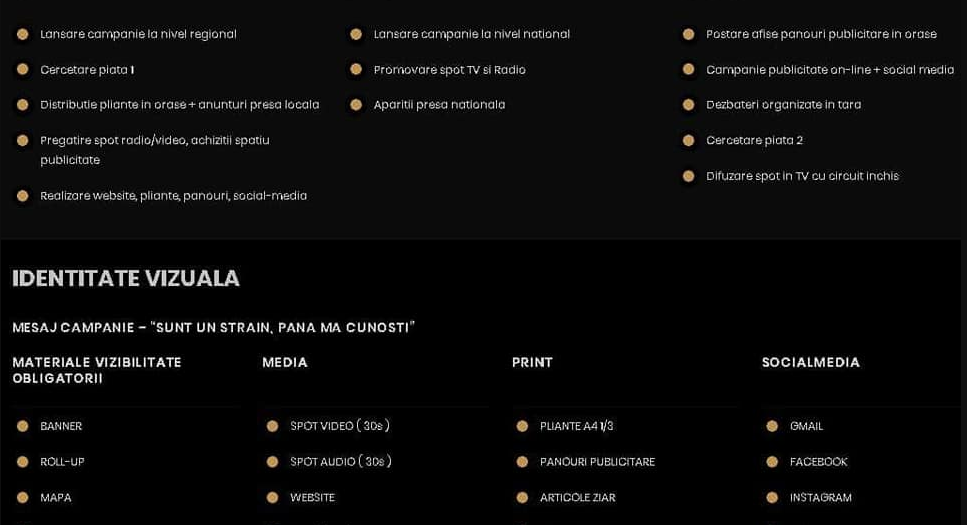The height and width of the screenshot is (525, 967).
Task: Click the gold bullet beside BANNER
Action: click(x=23, y=426)
